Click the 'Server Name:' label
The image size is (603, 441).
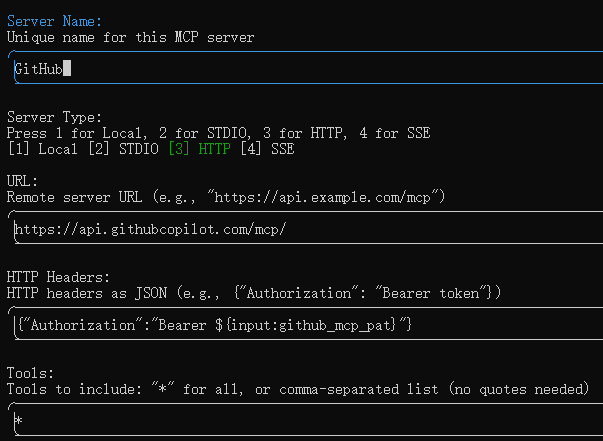coord(54,21)
